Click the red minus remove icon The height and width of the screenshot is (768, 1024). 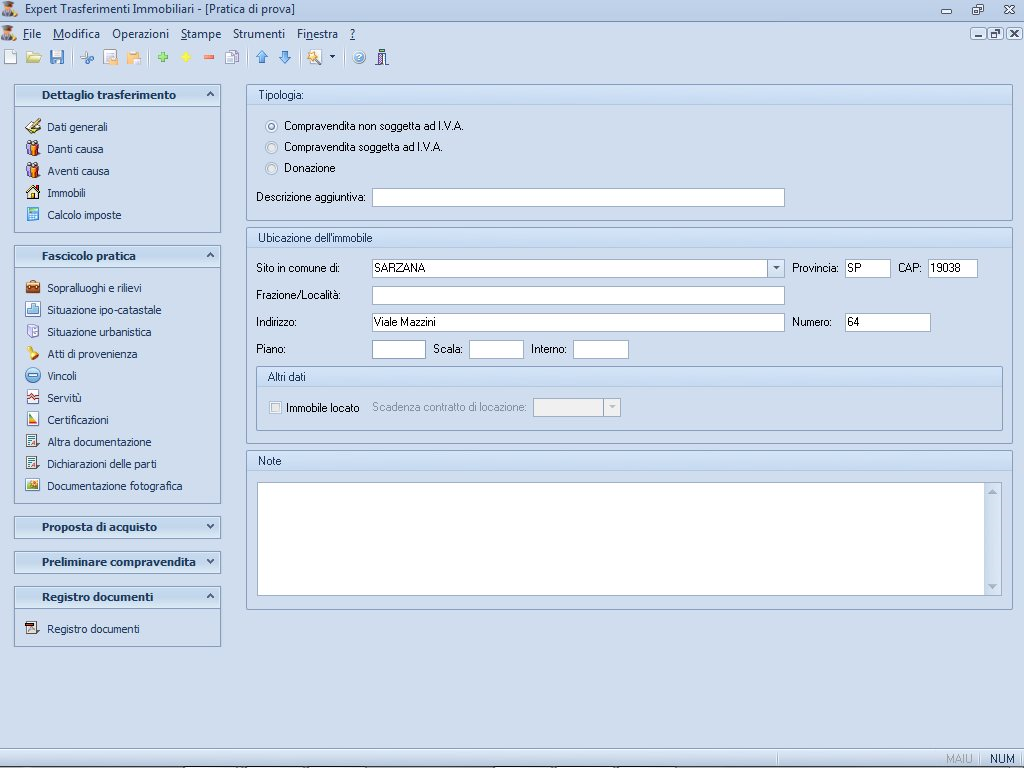click(209, 58)
